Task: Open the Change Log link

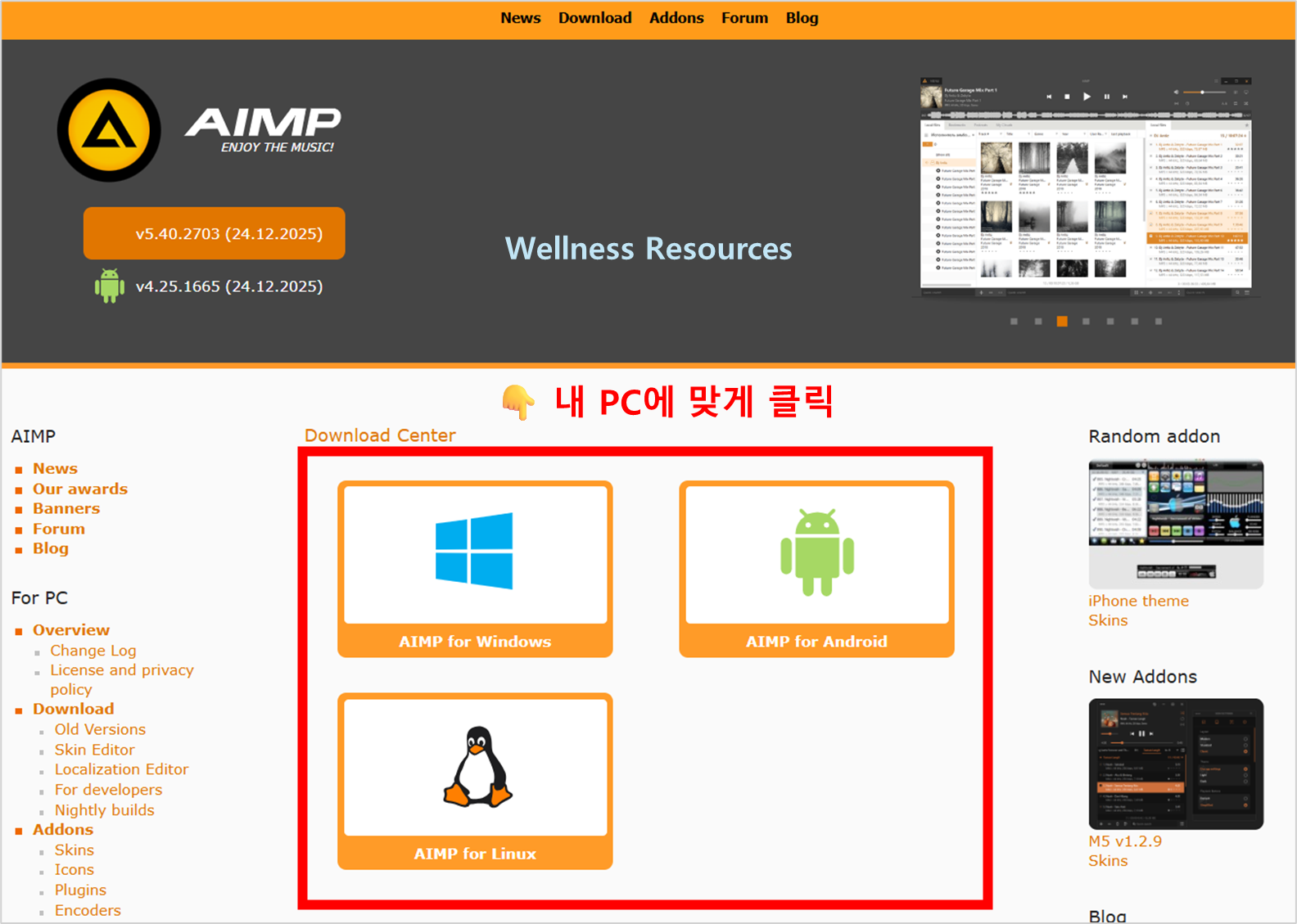Action: [93, 651]
